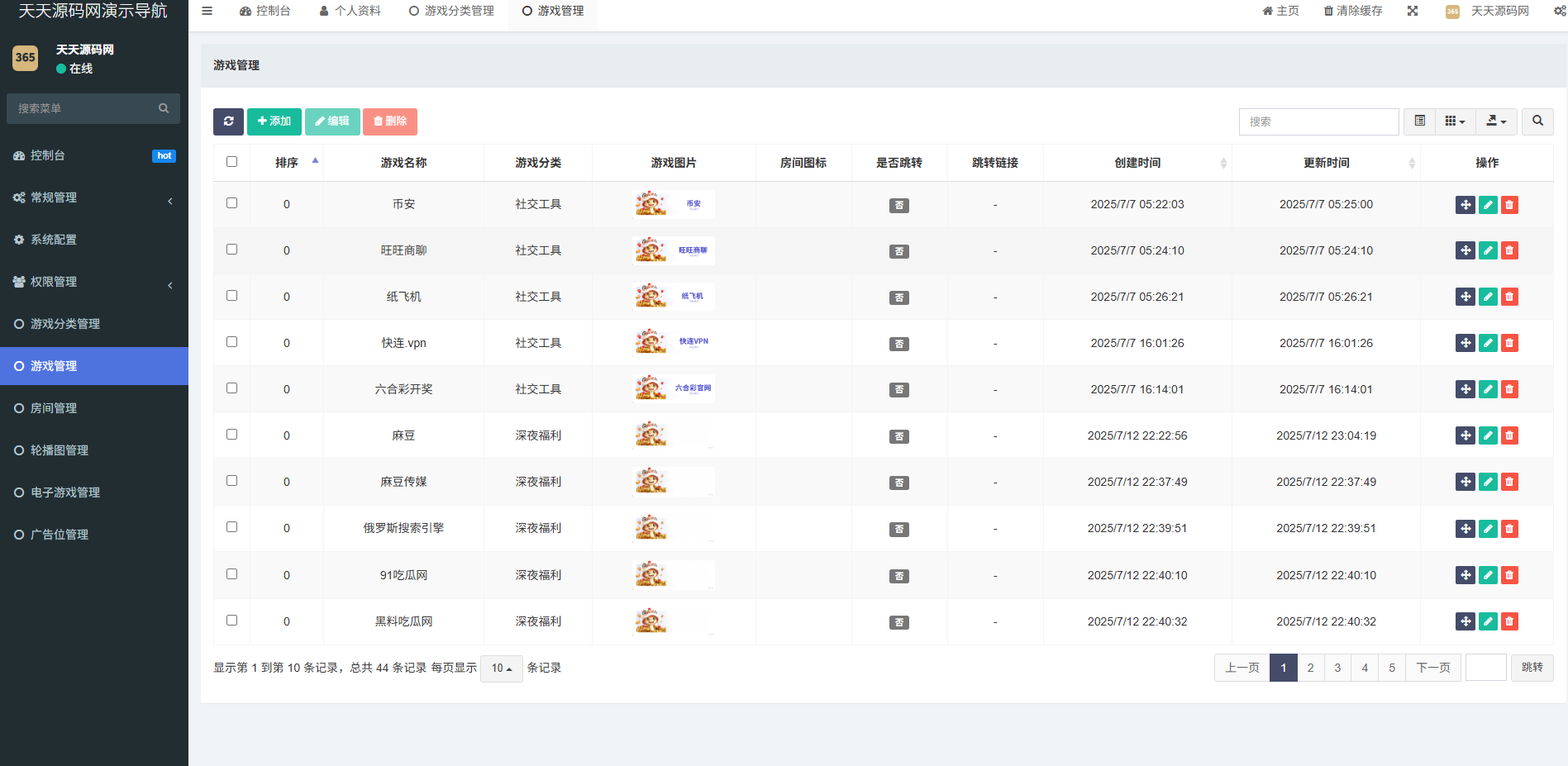The width and height of the screenshot is (1568, 766).
Task: Check the select-all checkbox in header
Action: [231, 162]
